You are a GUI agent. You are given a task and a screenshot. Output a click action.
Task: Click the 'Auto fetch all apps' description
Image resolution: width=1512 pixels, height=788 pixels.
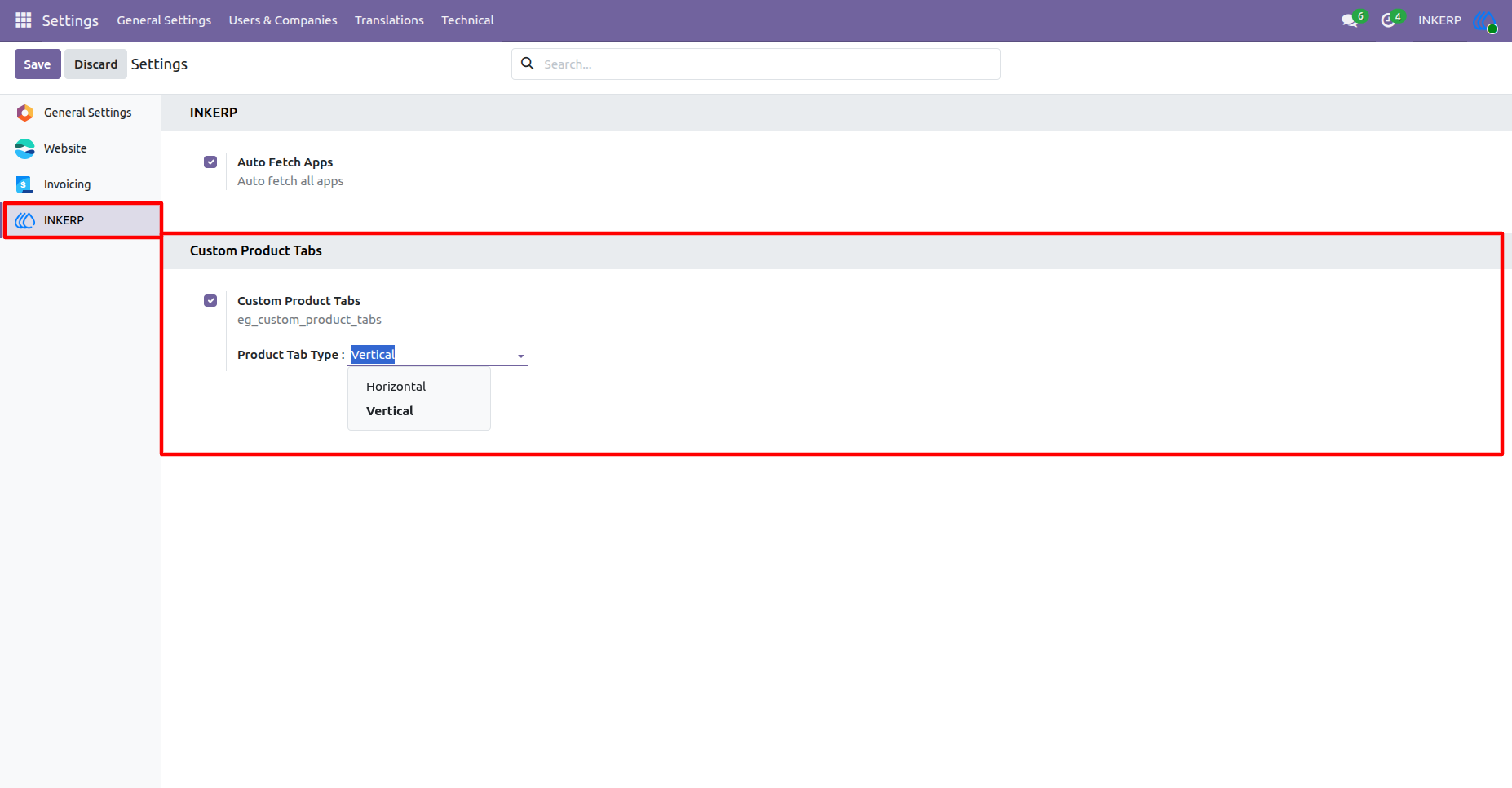pyautogui.click(x=290, y=181)
